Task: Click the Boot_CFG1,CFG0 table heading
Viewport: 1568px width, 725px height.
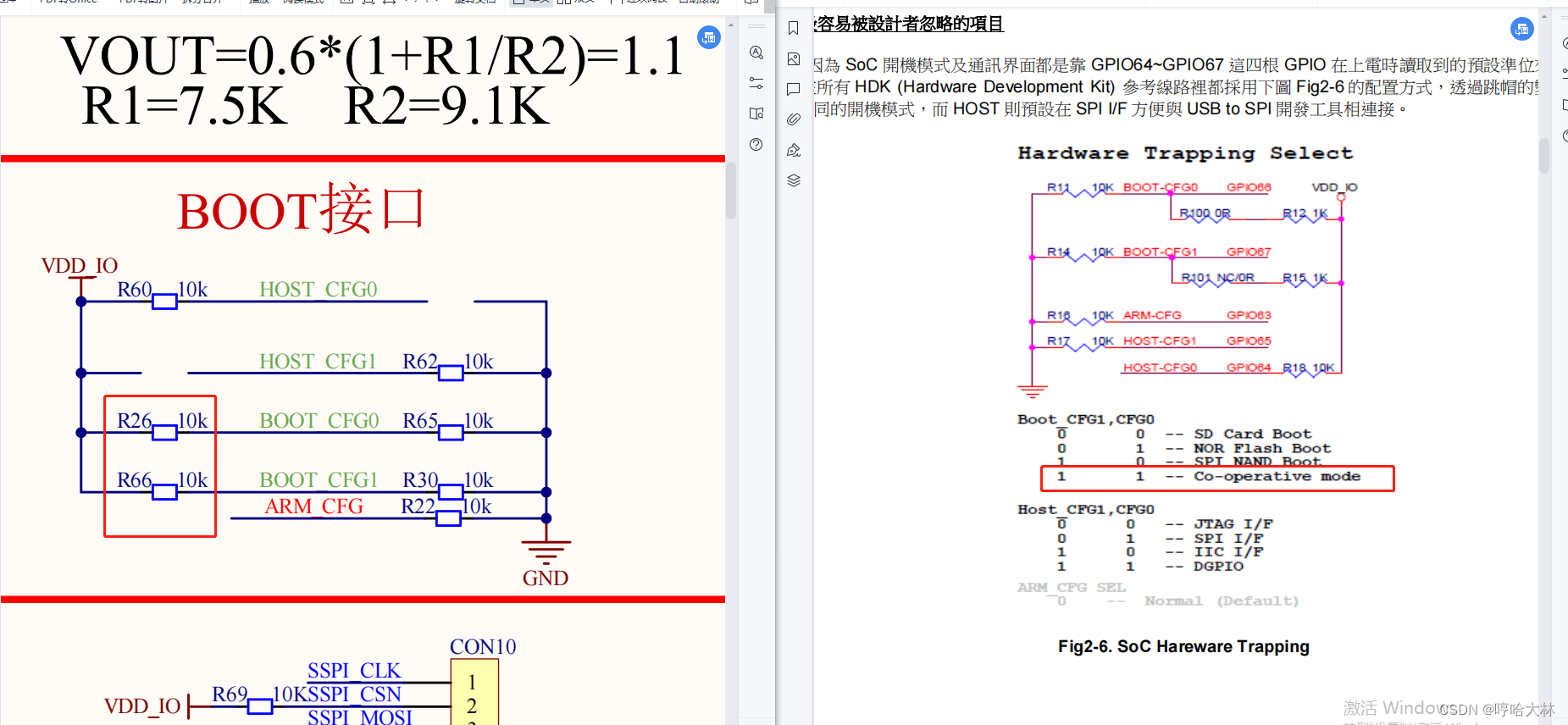Action: point(1086,420)
